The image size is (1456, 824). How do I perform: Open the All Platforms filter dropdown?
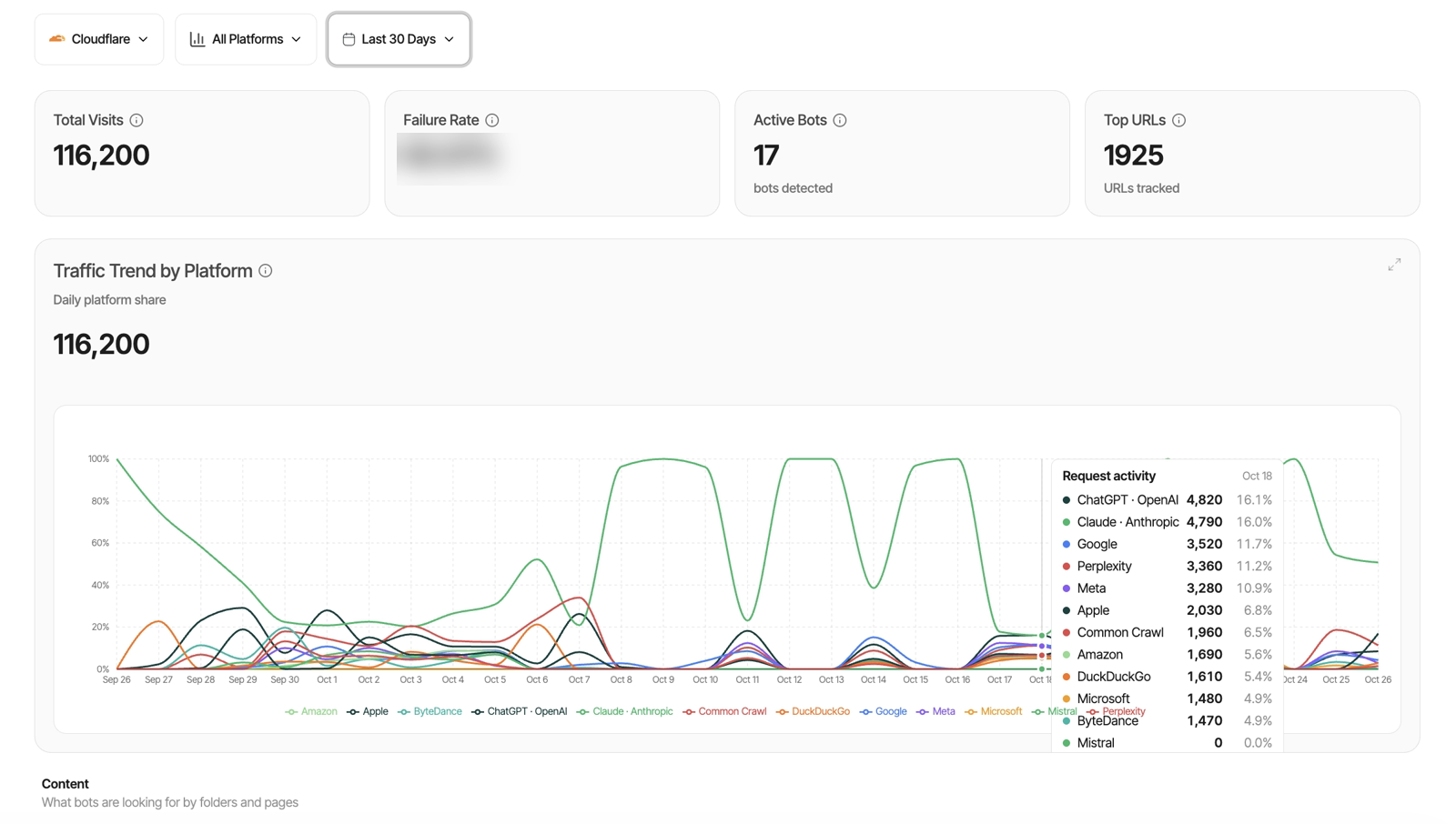click(x=246, y=39)
